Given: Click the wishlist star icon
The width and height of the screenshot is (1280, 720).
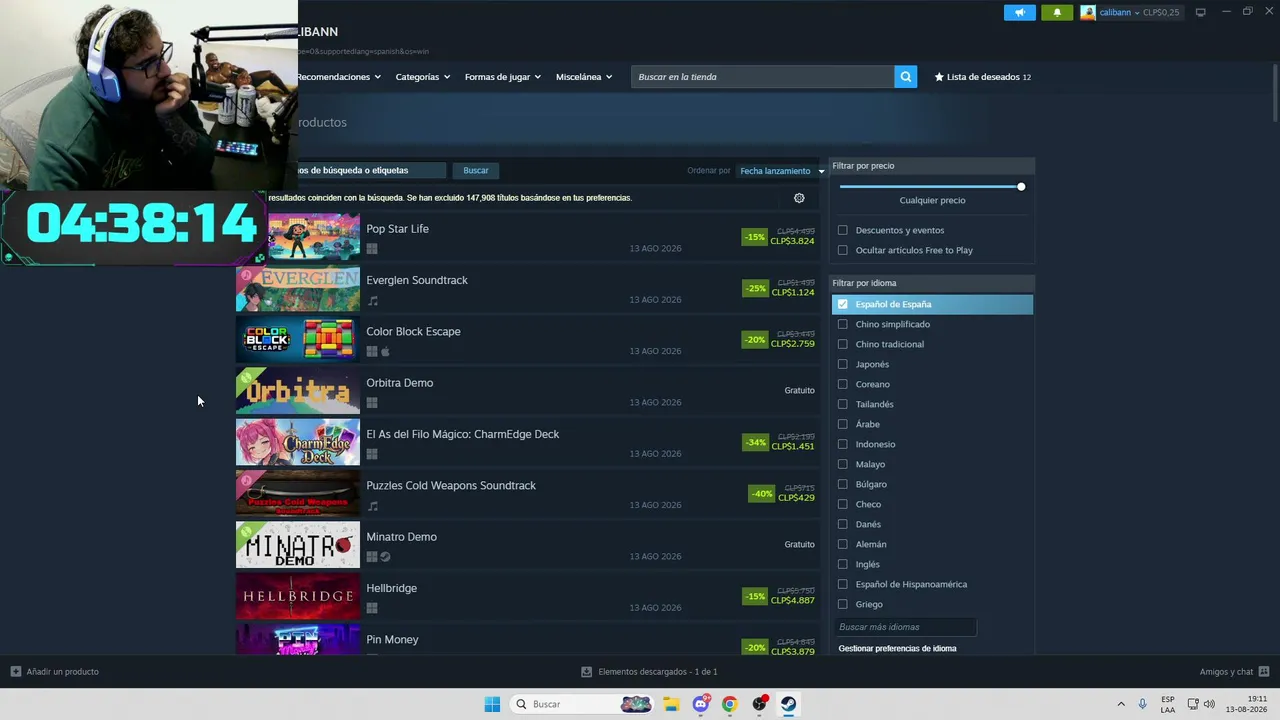Looking at the screenshot, I should (939, 77).
